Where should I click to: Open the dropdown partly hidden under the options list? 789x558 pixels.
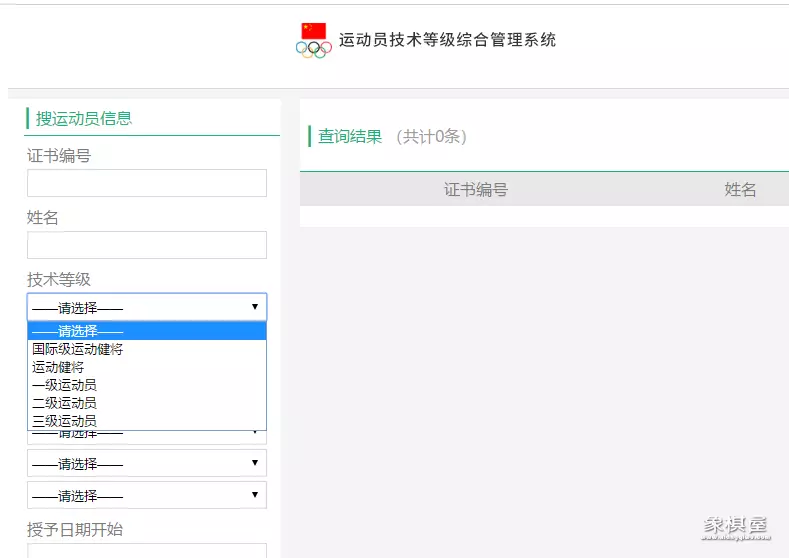(147, 434)
